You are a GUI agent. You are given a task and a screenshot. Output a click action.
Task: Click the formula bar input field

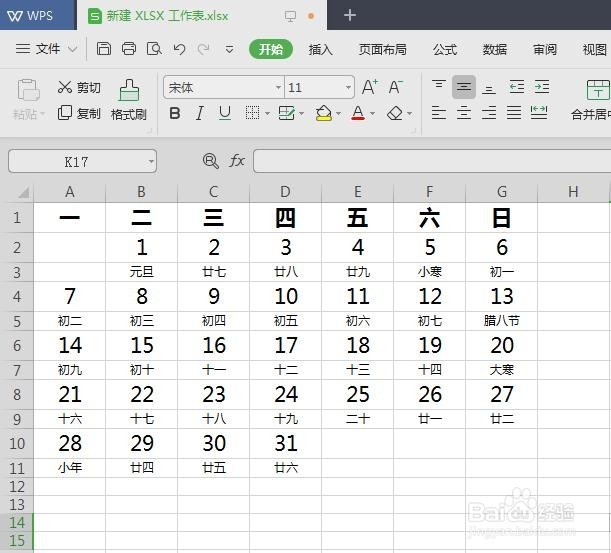click(432, 161)
